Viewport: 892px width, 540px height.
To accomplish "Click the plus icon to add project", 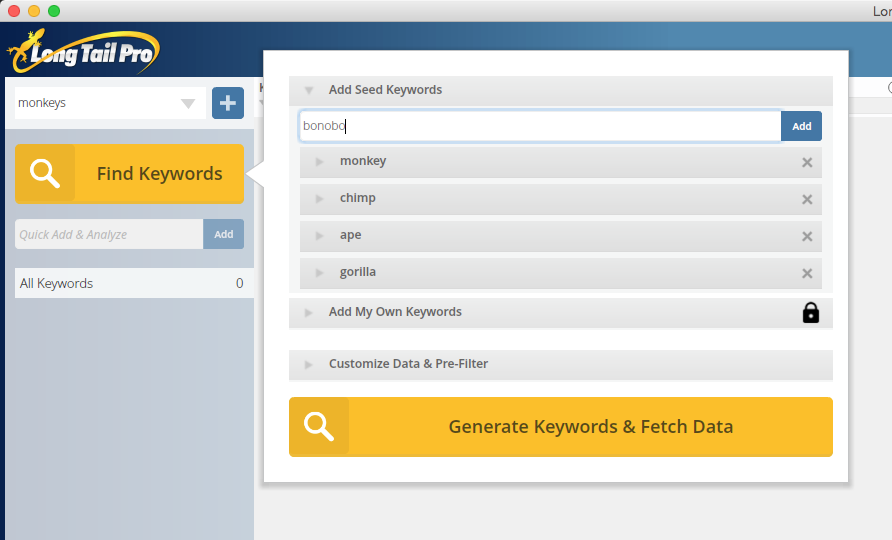I will (228, 102).
